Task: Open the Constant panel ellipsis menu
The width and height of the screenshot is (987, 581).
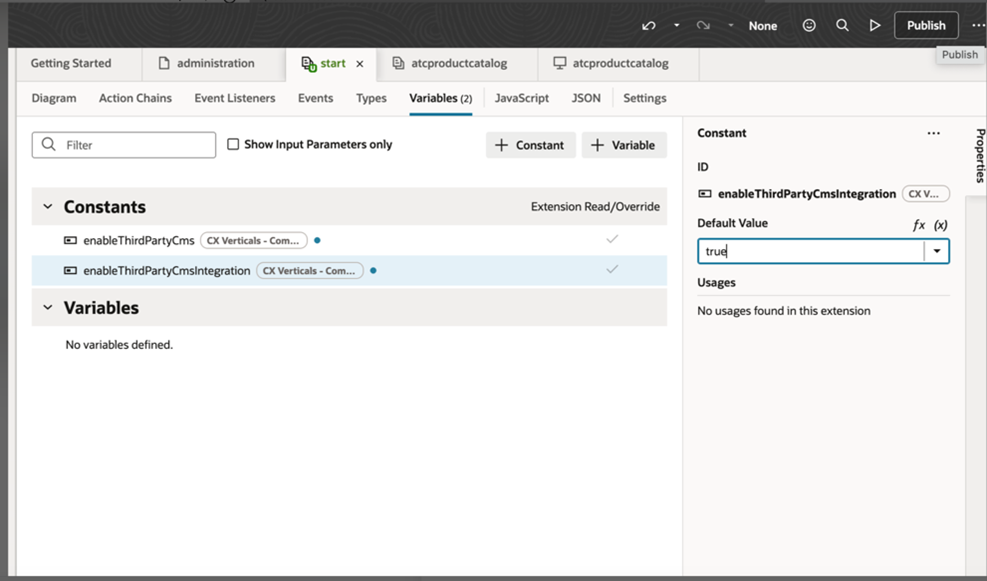Action: pos(933,133)
